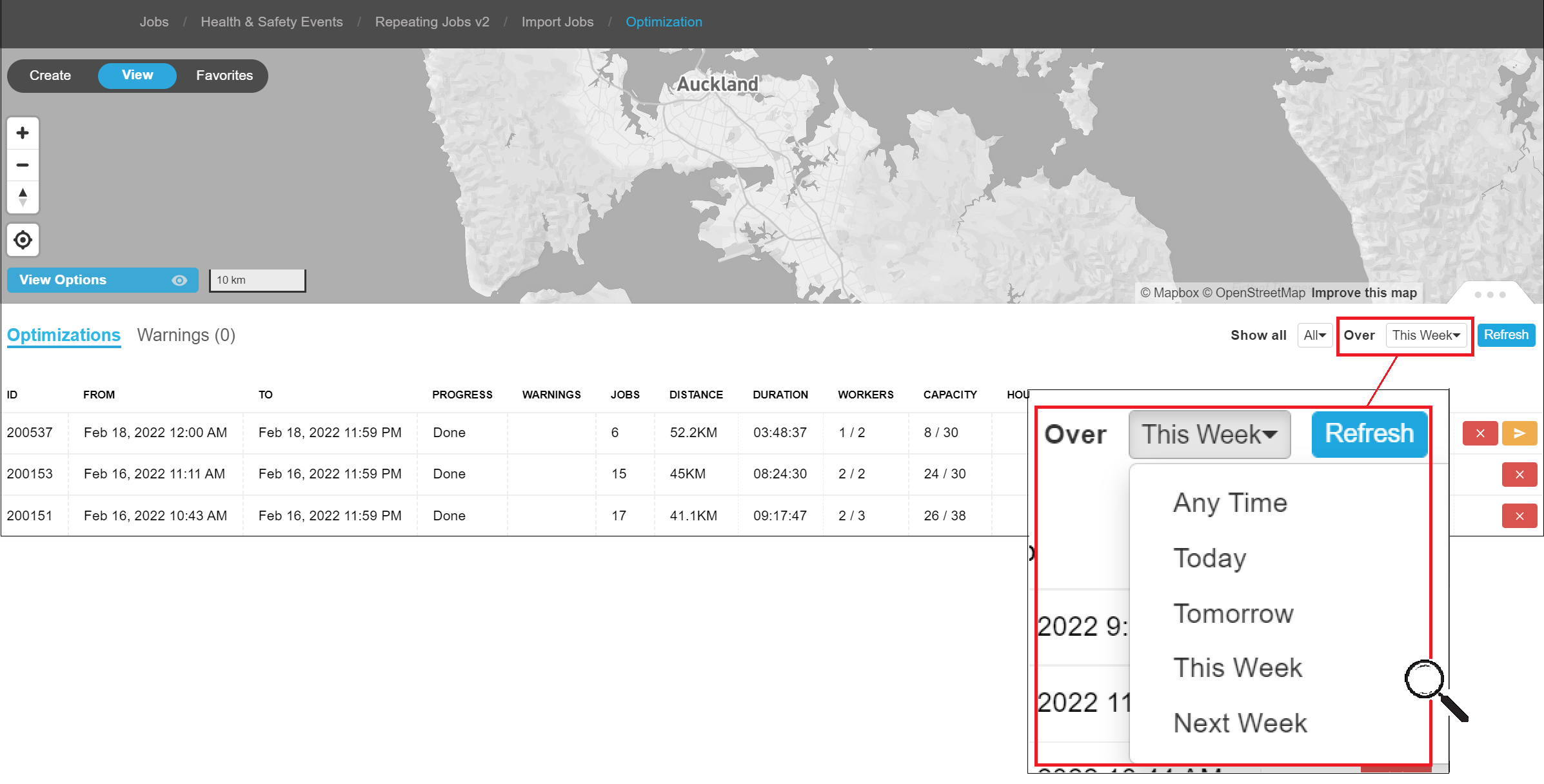Screen dimensions: 1544x784
Task: Select optimization ID 200537
Action: click(30, 433)
